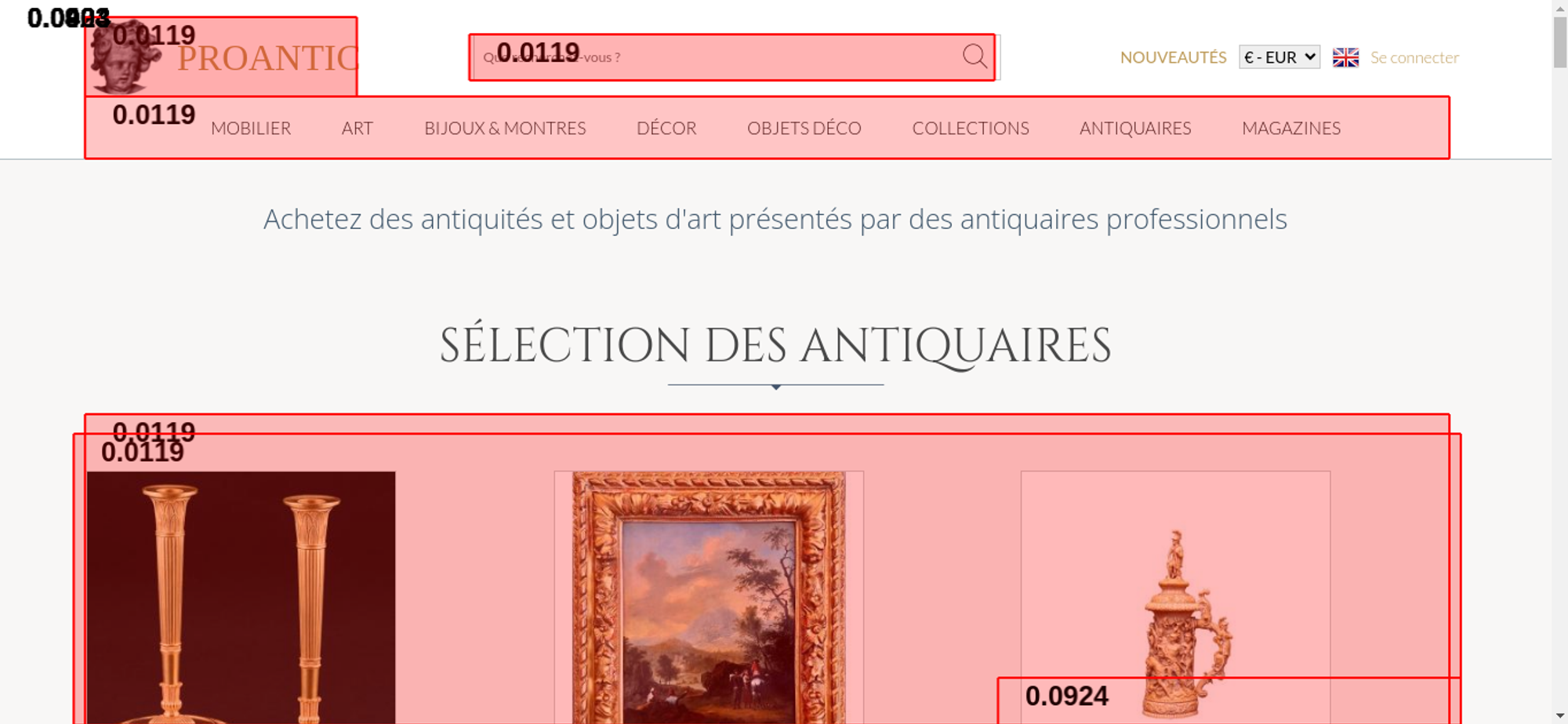Open the carved tankard product thumbnail
1568x724 pixels.
(1175, 598)
